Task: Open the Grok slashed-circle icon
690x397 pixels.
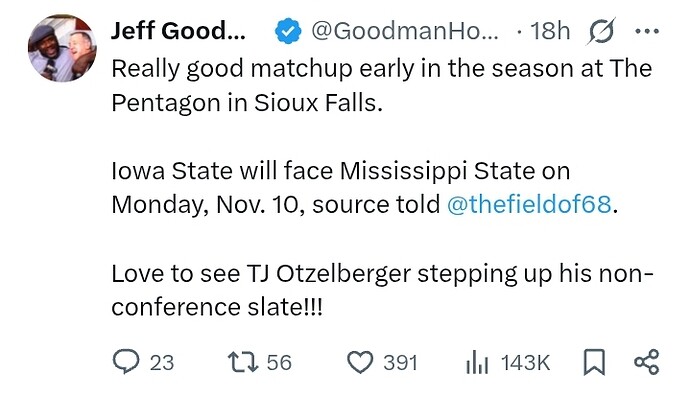Action: [601, 31]
